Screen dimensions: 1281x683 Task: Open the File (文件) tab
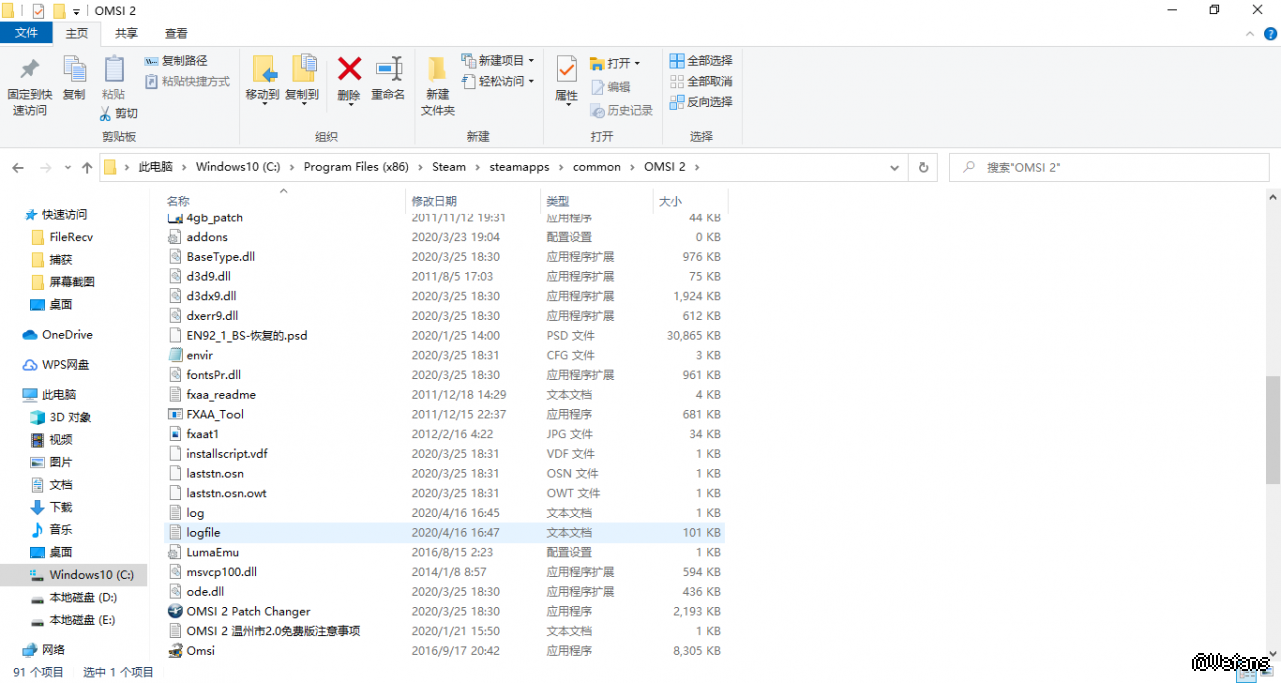coord(27,33)
